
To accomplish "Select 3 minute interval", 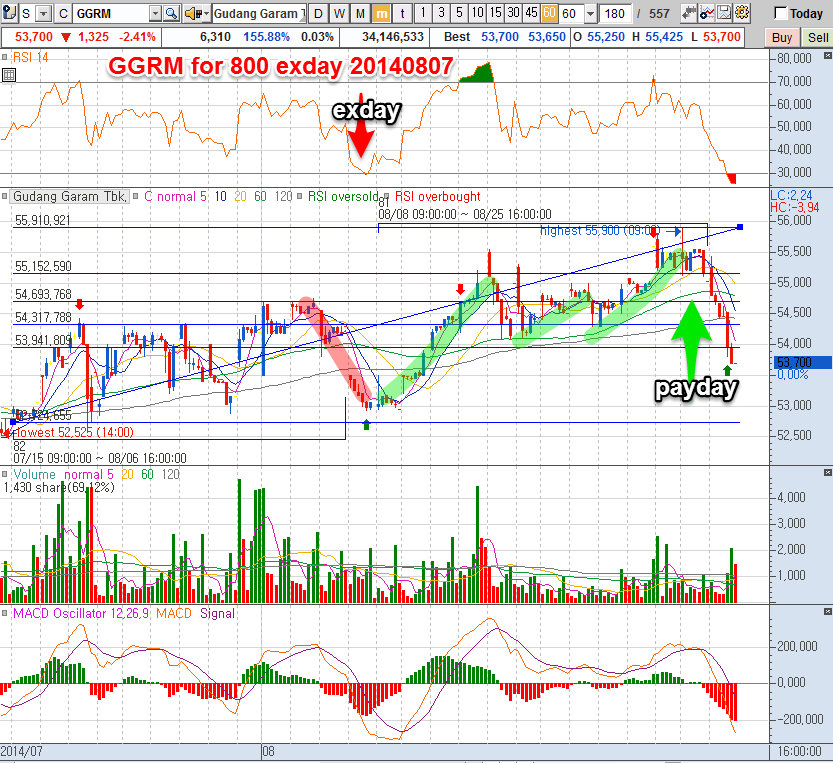I will pos(441,13).
